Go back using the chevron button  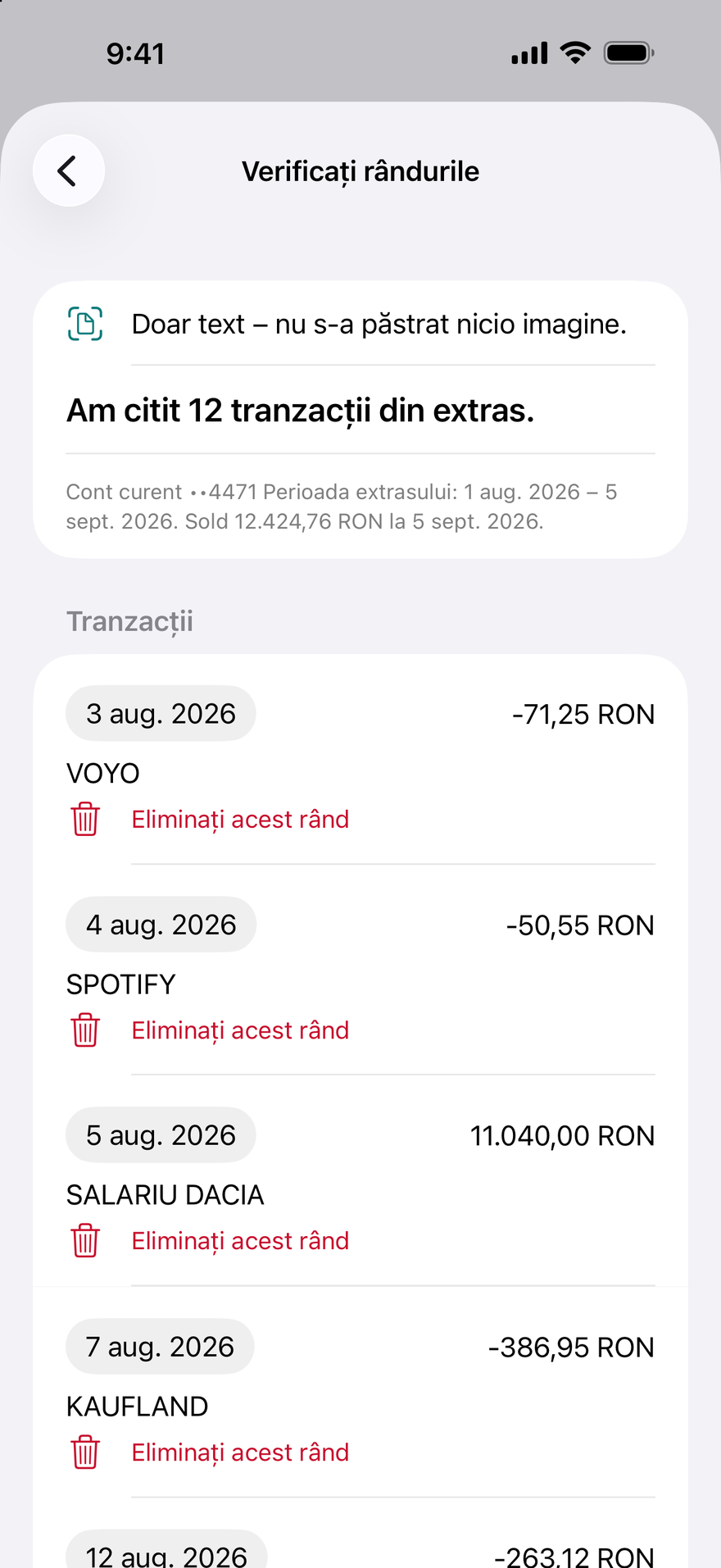69,170
